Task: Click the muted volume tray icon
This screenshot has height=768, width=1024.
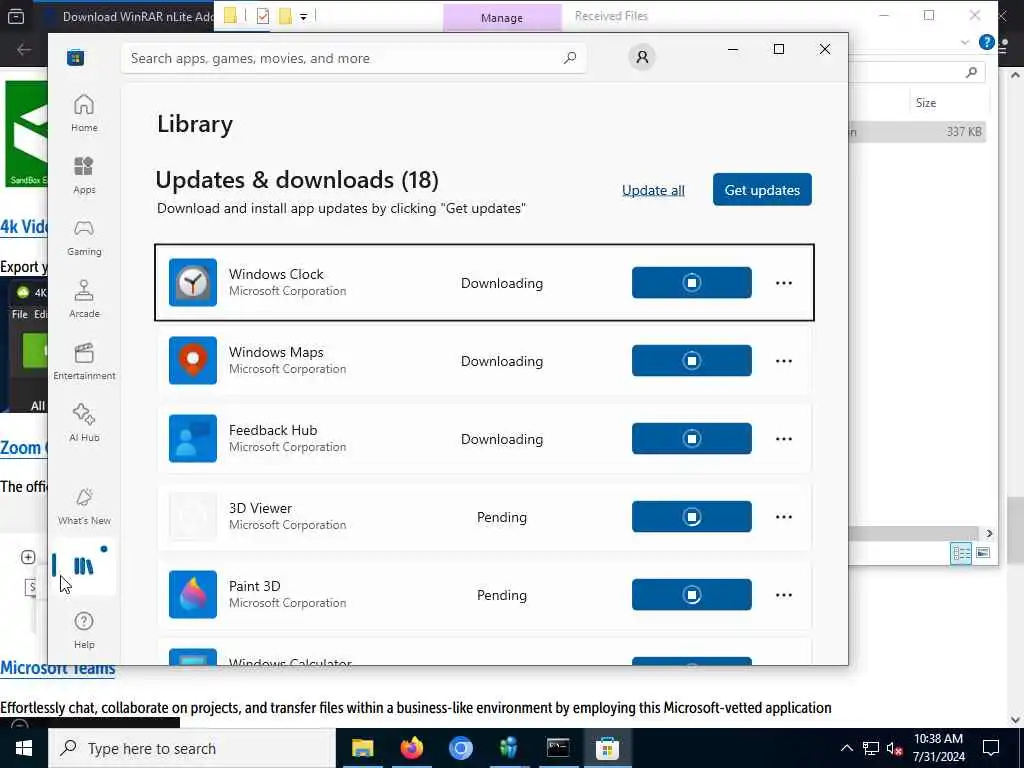Action: click(x=895, y=748)
